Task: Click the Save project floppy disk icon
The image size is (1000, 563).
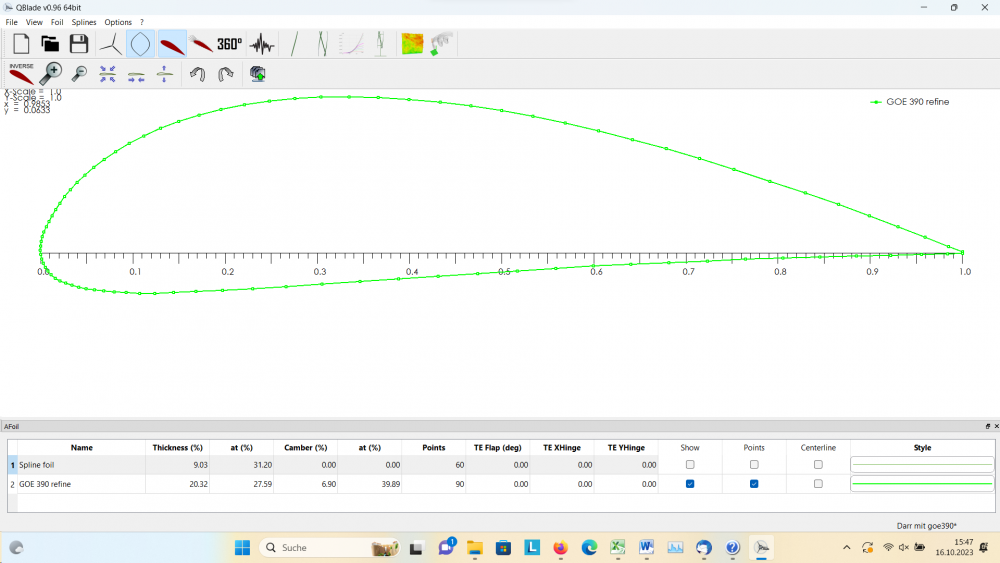Action: coord(79,44)
